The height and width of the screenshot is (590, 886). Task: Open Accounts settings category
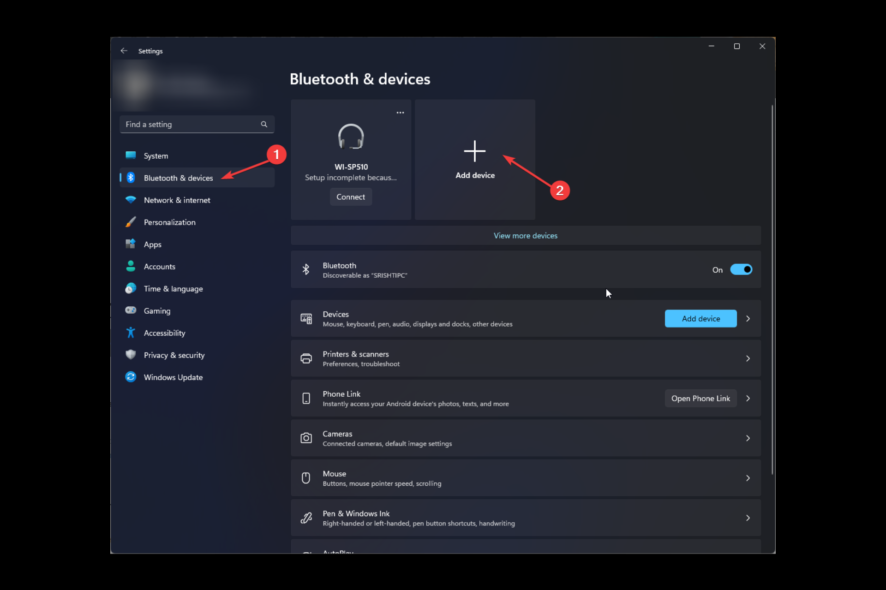click(197, 266)
